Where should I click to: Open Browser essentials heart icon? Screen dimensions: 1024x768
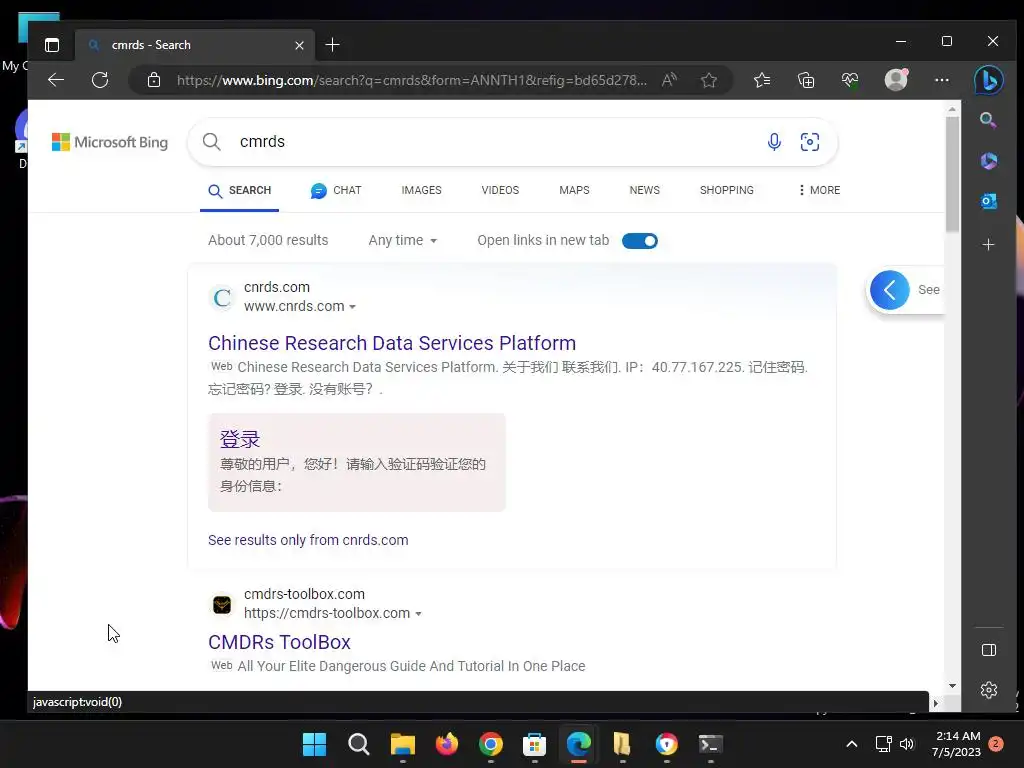point(850,80)
